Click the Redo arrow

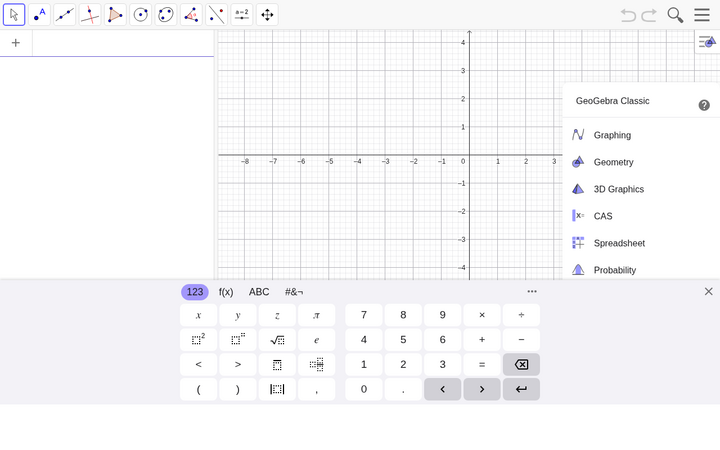(649, 15)
